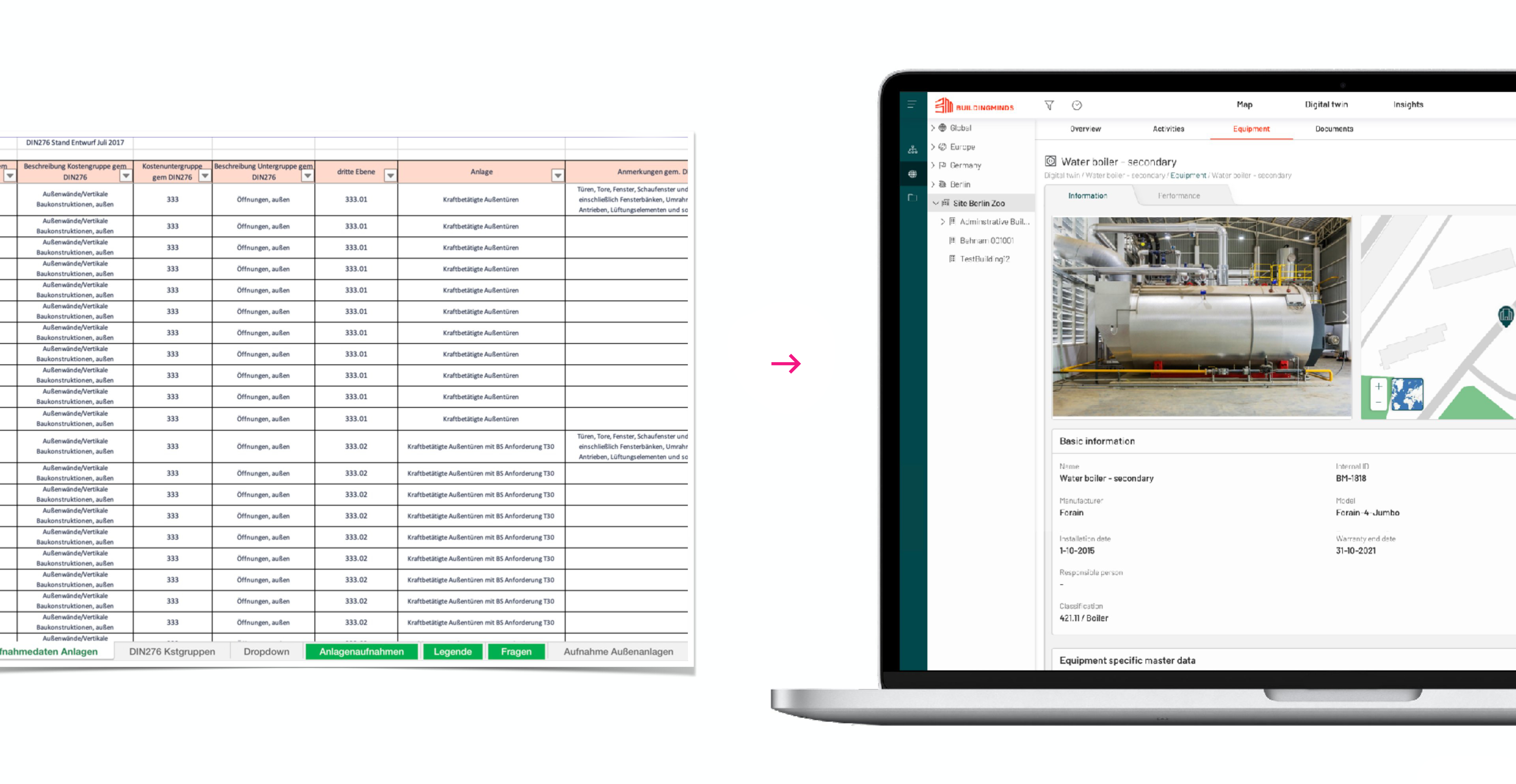This screenshot has height=784, width=1516.
Task: Click the Internal ID value BM-1818
Action: (x=1351, y=478)
